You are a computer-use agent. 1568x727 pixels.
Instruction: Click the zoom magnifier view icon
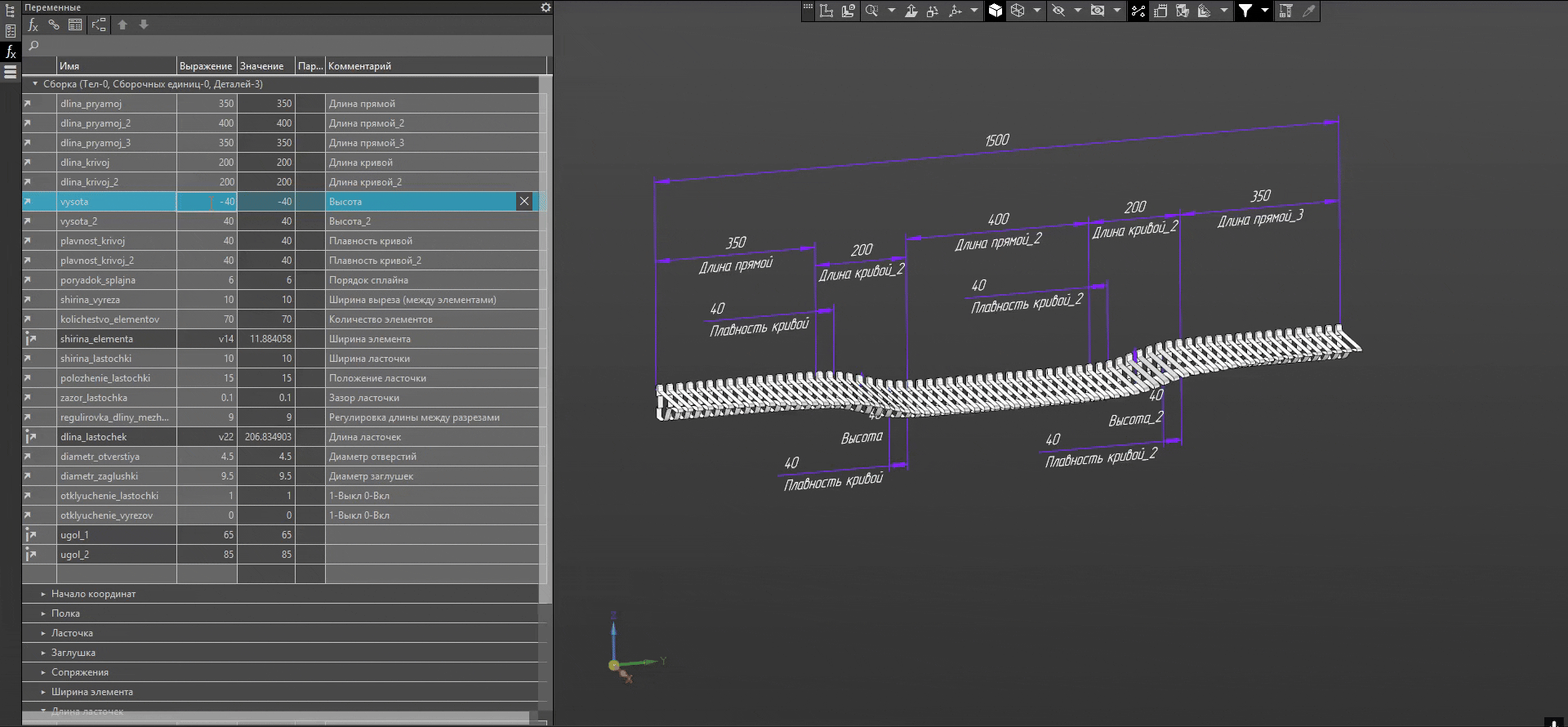[x=871, y=11]
